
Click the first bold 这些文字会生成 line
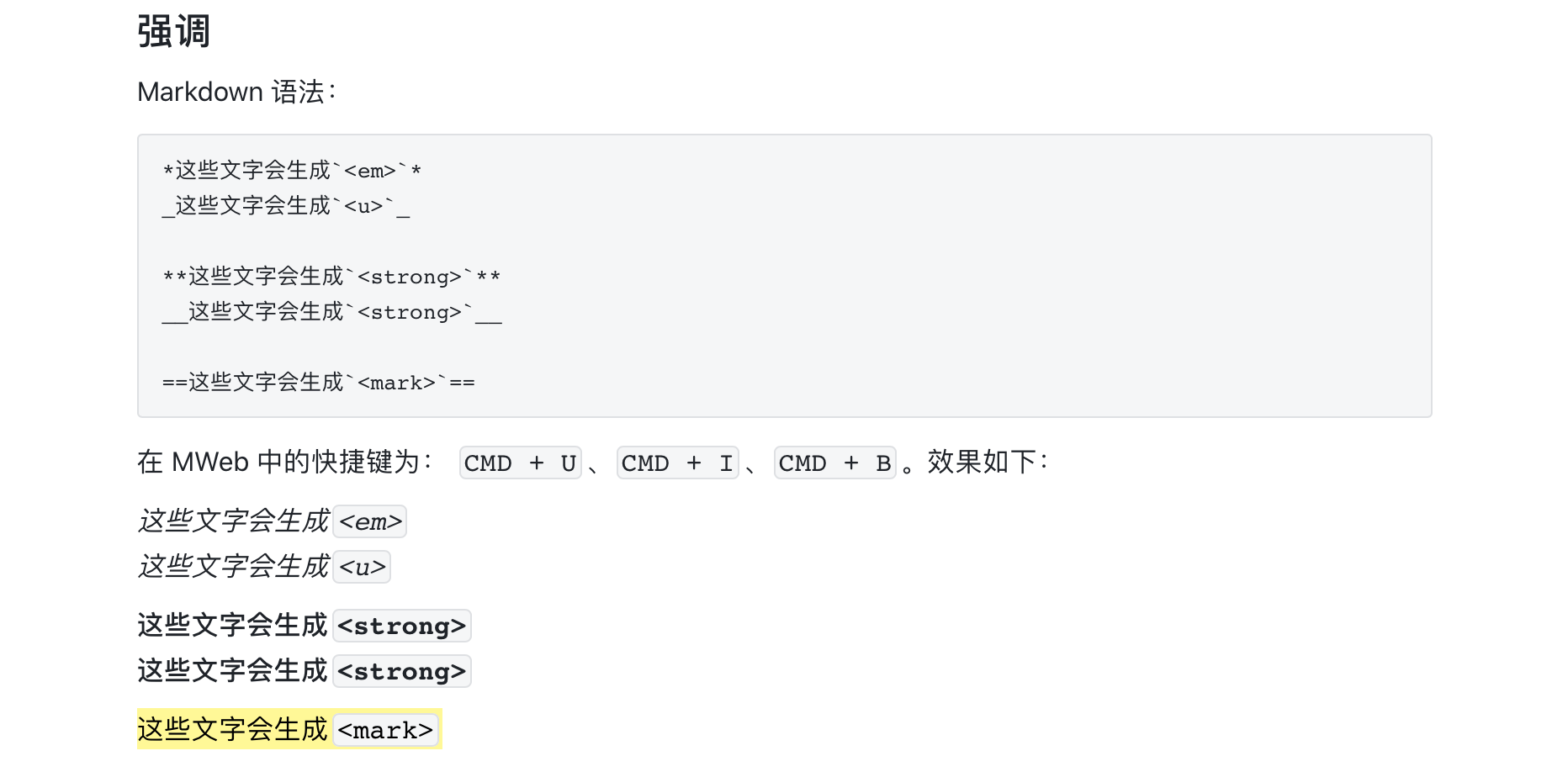point(305,626)
